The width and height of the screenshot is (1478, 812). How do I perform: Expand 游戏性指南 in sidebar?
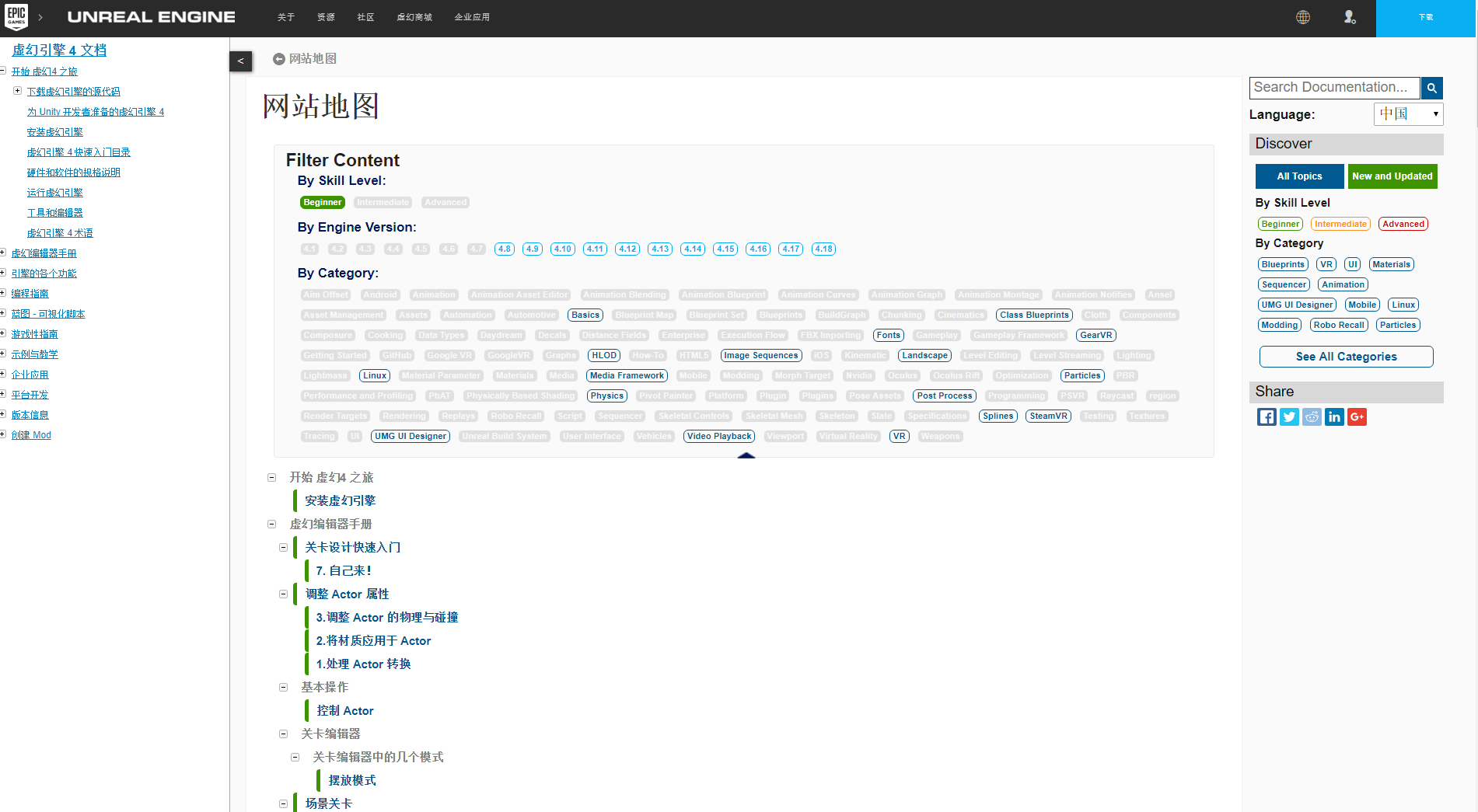pos(2,333)
